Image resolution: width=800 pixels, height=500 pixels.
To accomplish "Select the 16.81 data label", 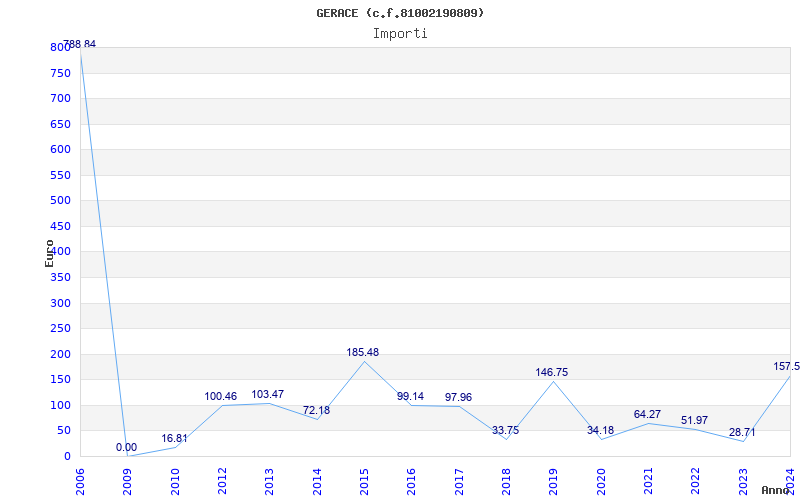I will [174, 438].
